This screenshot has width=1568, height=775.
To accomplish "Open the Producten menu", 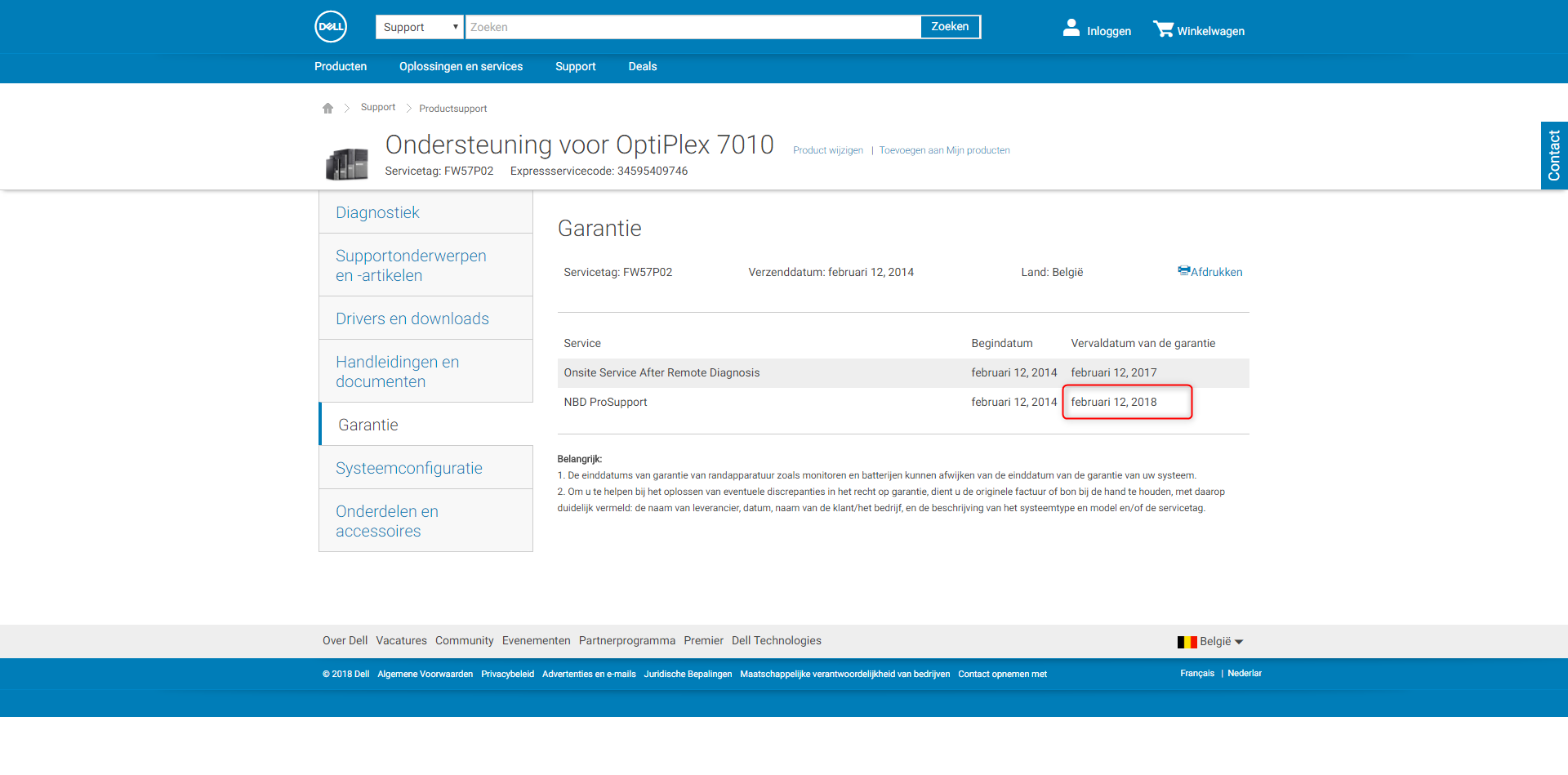I will coord(341,67).
